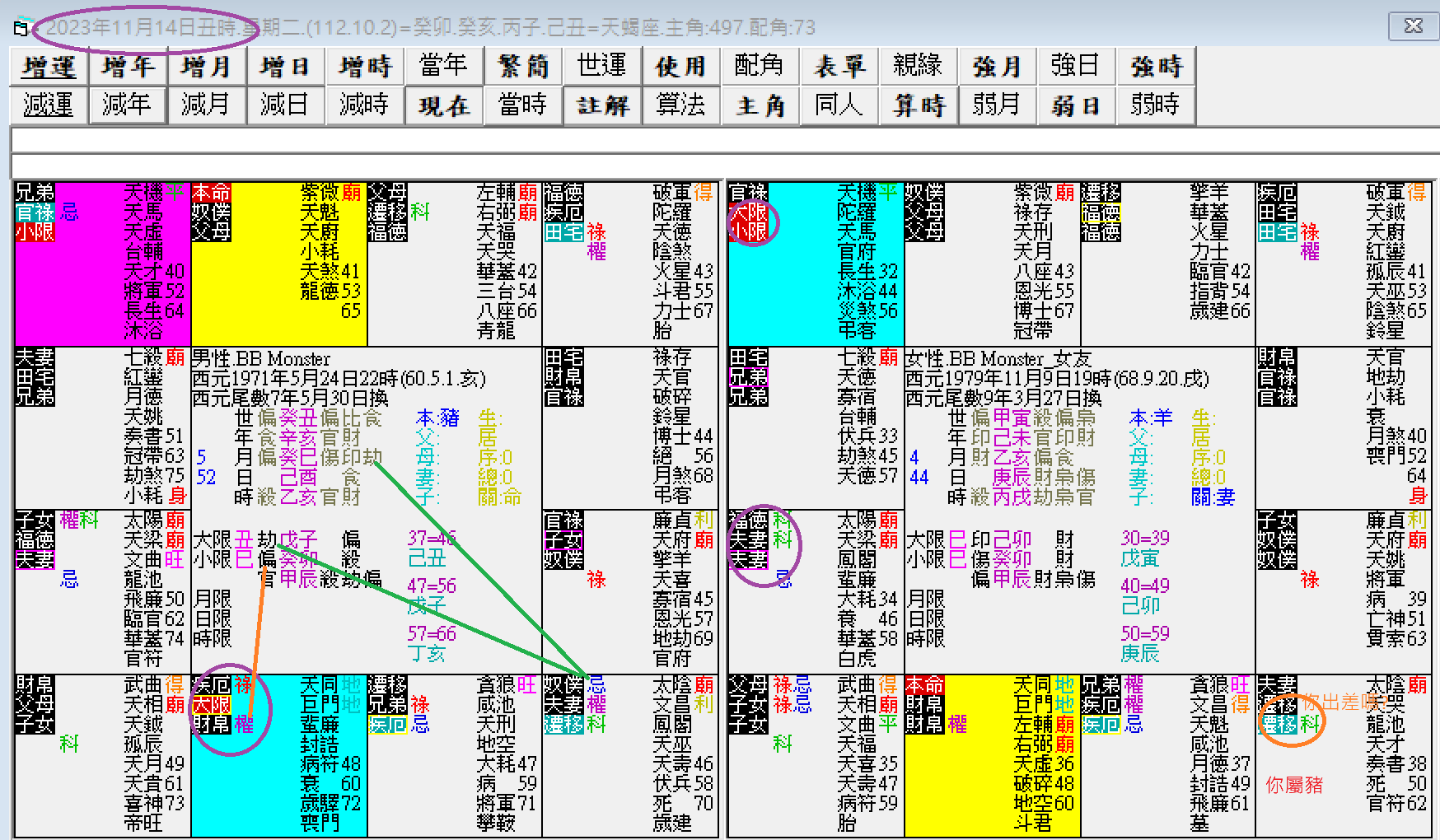Click the 增年 button

[x=128, y=66]
